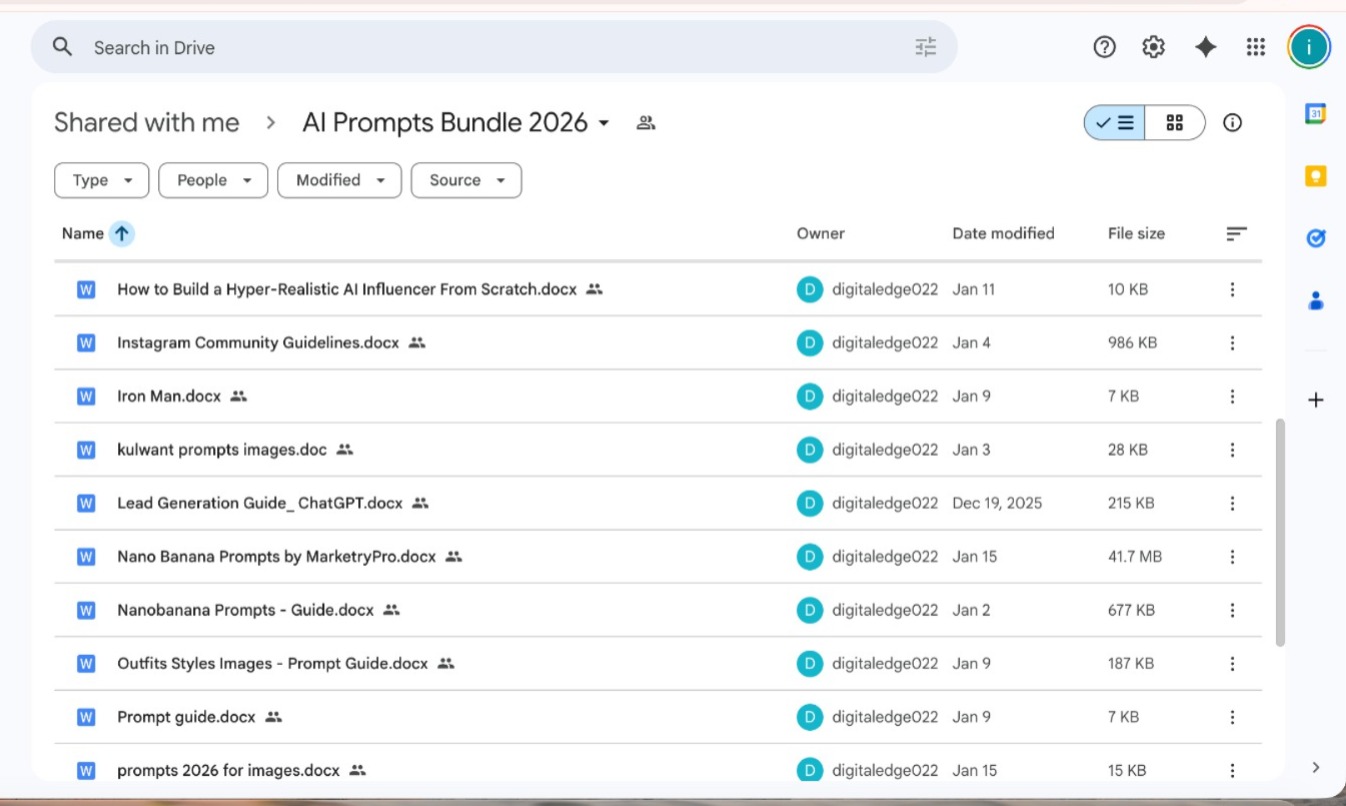Switch to list layout view
1346x806 pixels.
coord(1115,123)
